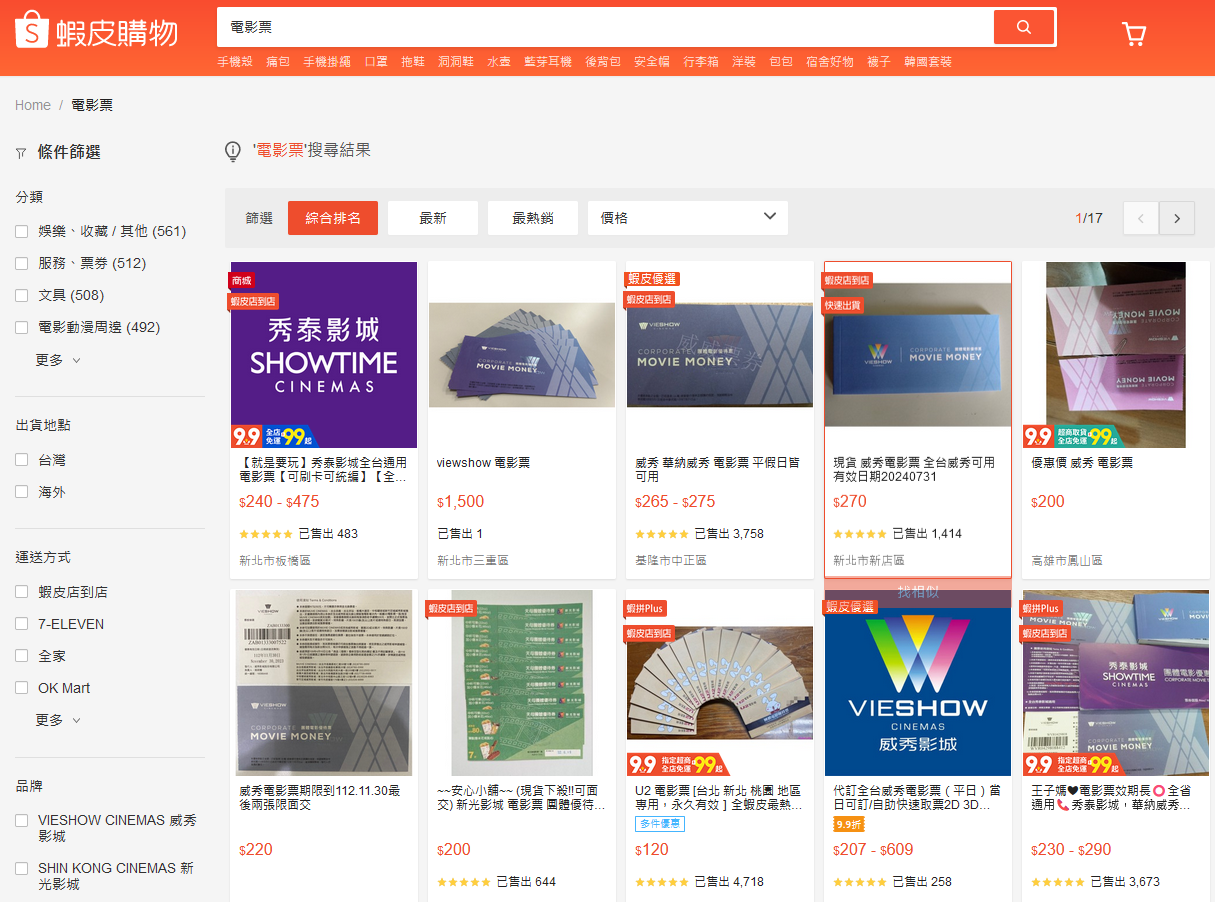Click the Shopee shopping bag logo

(x=31, y=30)
